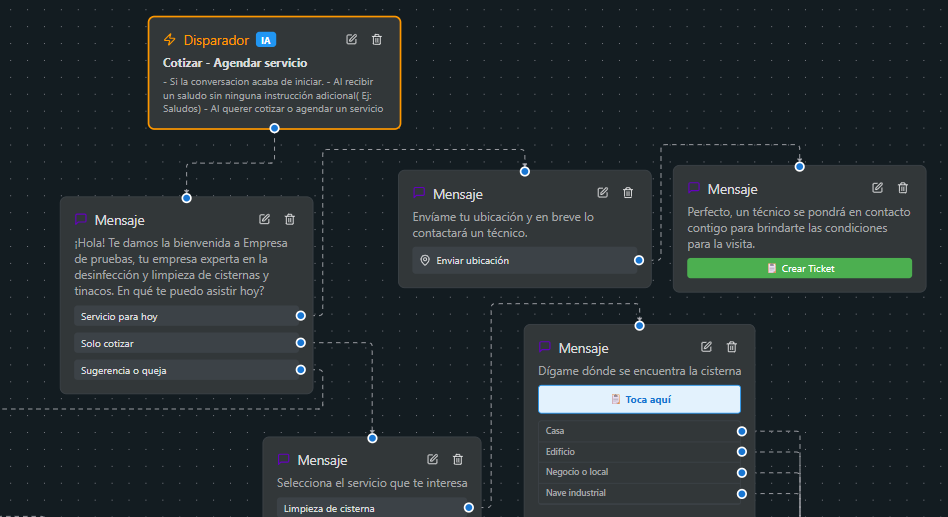The width and height of the screenshot is (948, 517).
Task: Click the Selecciona el servicio que te interesa text
Action: point(372,483)
